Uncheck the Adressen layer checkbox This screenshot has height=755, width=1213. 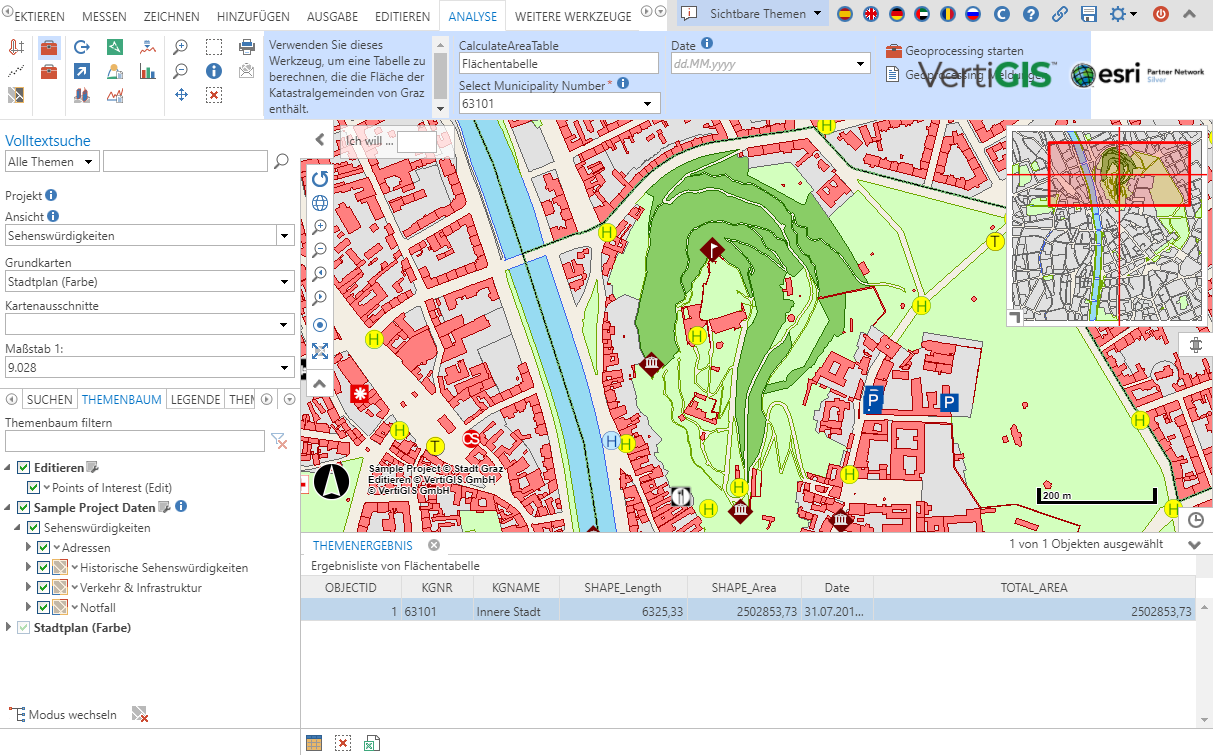pos(43,548)
